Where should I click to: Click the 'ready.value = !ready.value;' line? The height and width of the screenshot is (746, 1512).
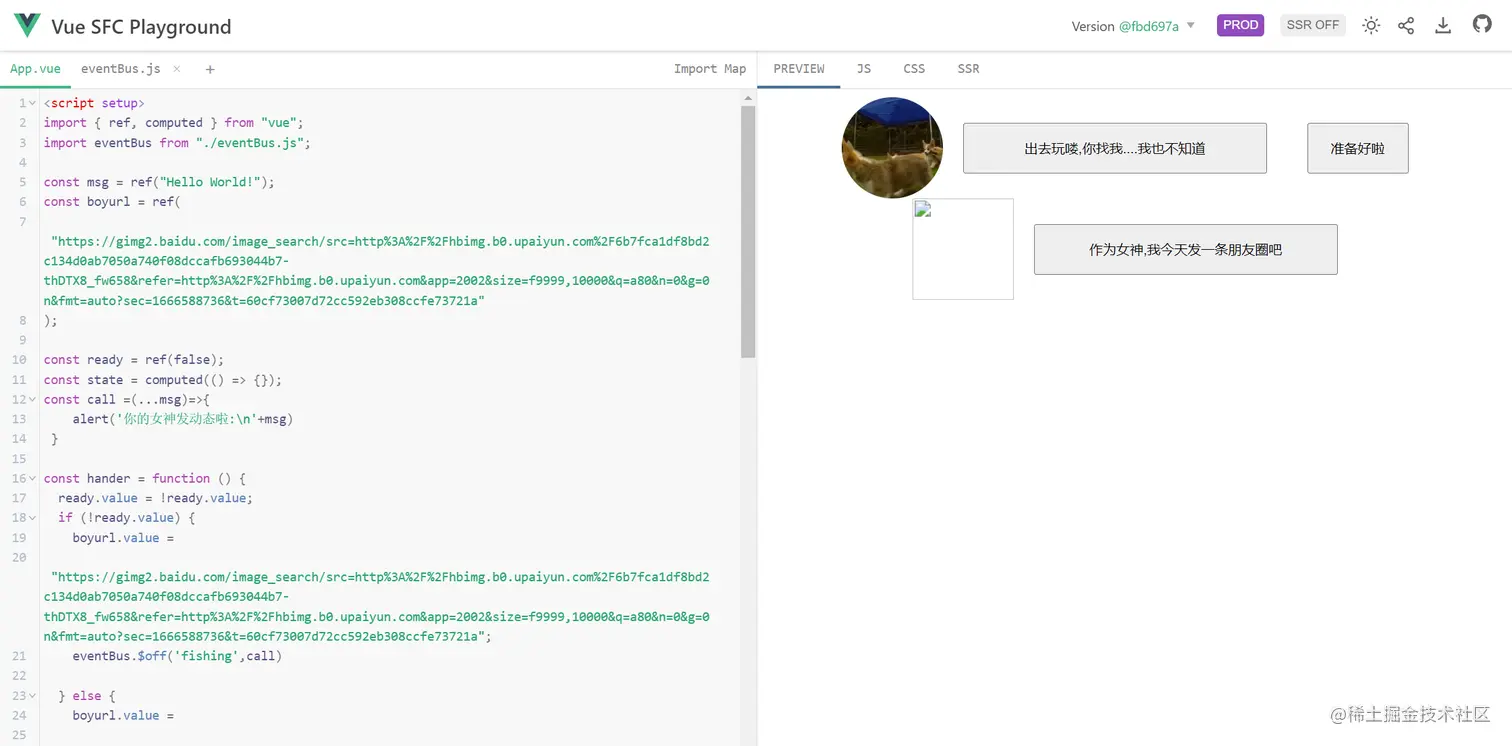click(155, 498)
